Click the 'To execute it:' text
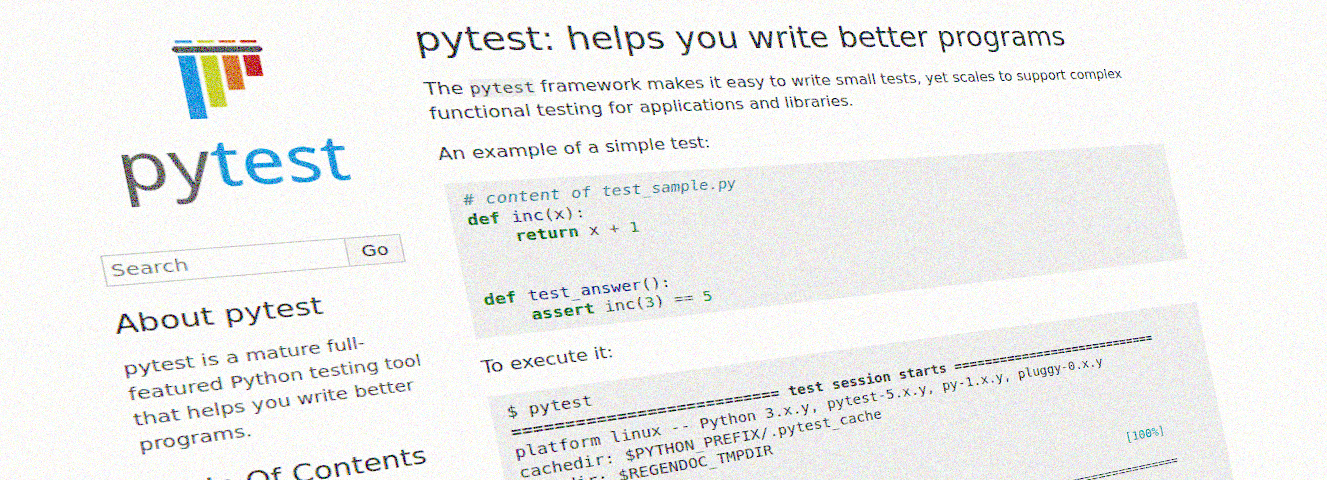The height and width of the screenshot is (480, 1327). pos(546,359)
